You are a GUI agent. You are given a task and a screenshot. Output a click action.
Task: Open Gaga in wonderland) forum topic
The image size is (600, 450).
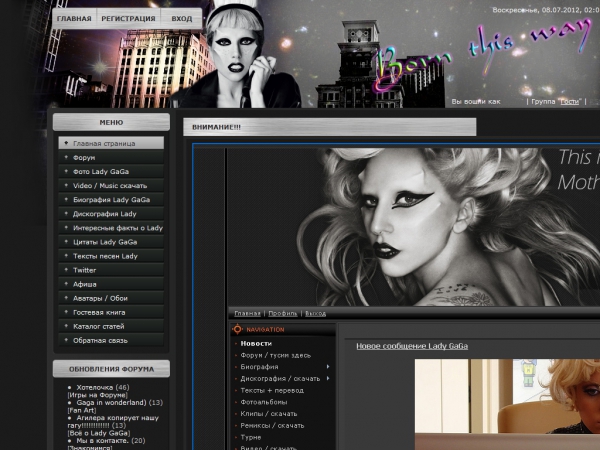coord(111,403)
